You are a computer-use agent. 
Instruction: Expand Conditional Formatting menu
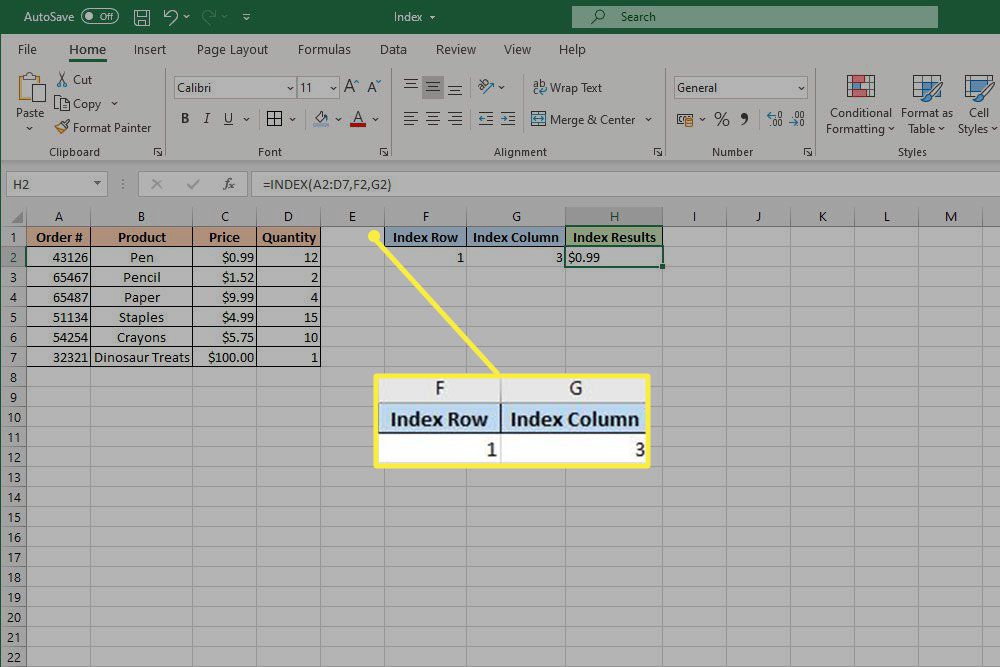coord(860,105)
